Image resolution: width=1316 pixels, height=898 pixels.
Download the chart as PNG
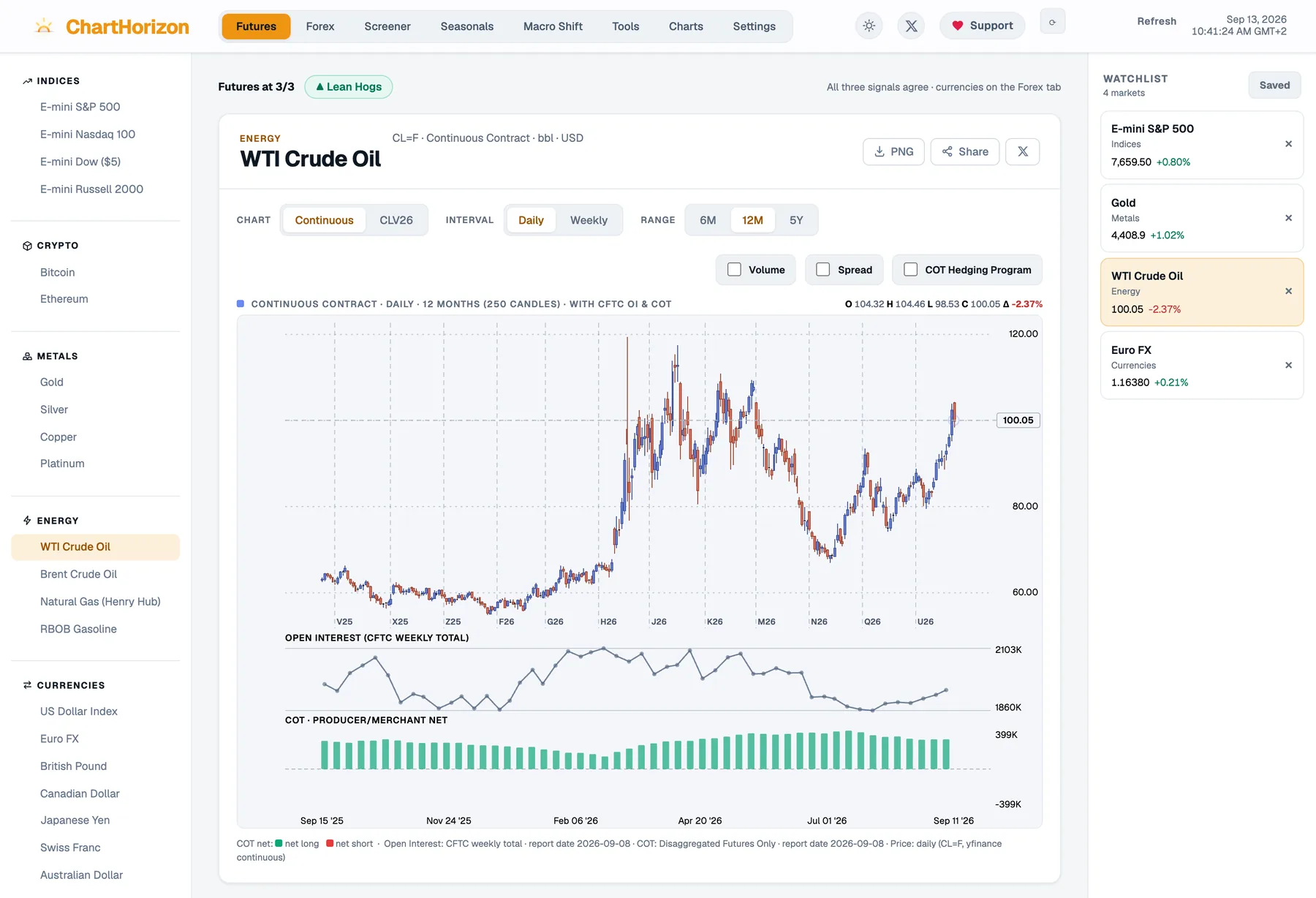[893, 151]
